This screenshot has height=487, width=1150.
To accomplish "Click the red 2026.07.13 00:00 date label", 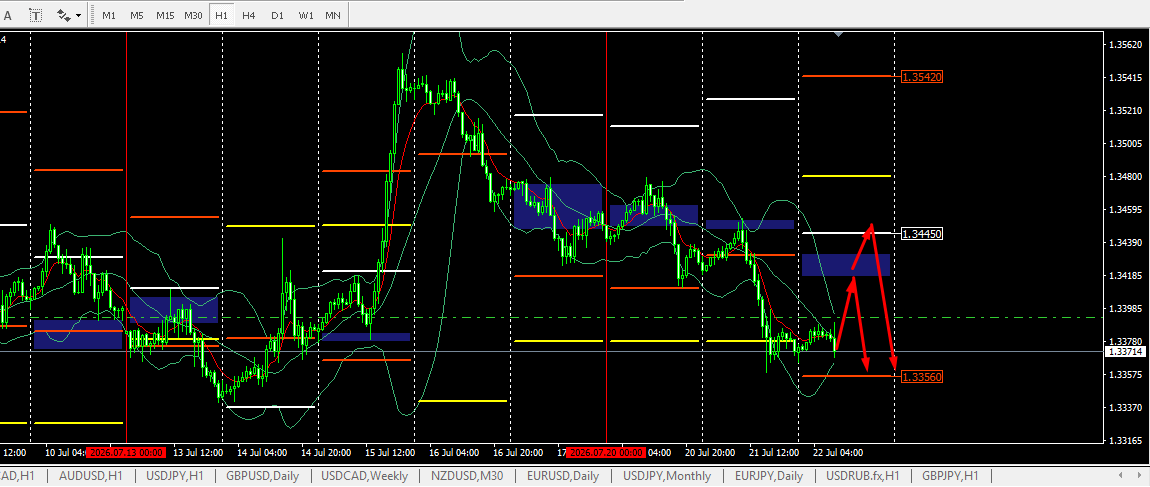I will (126, 453).
